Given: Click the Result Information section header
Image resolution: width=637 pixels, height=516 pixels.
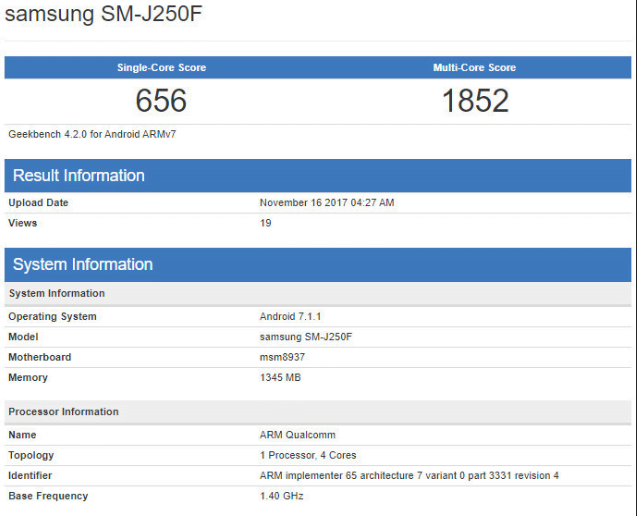Looking at the screenshot, I should coord(318,176).
